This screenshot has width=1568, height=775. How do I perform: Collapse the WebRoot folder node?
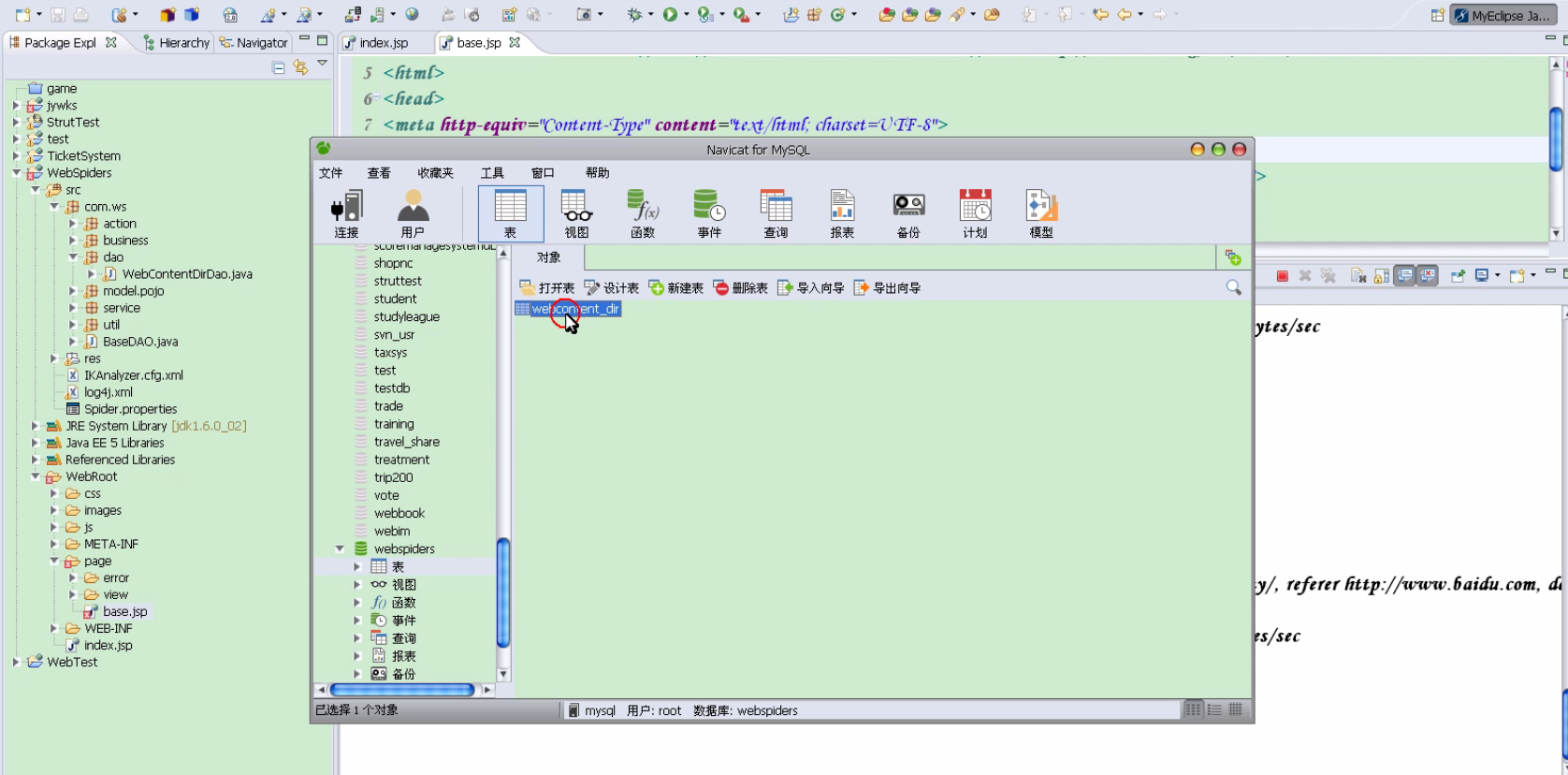coord(36,476)
